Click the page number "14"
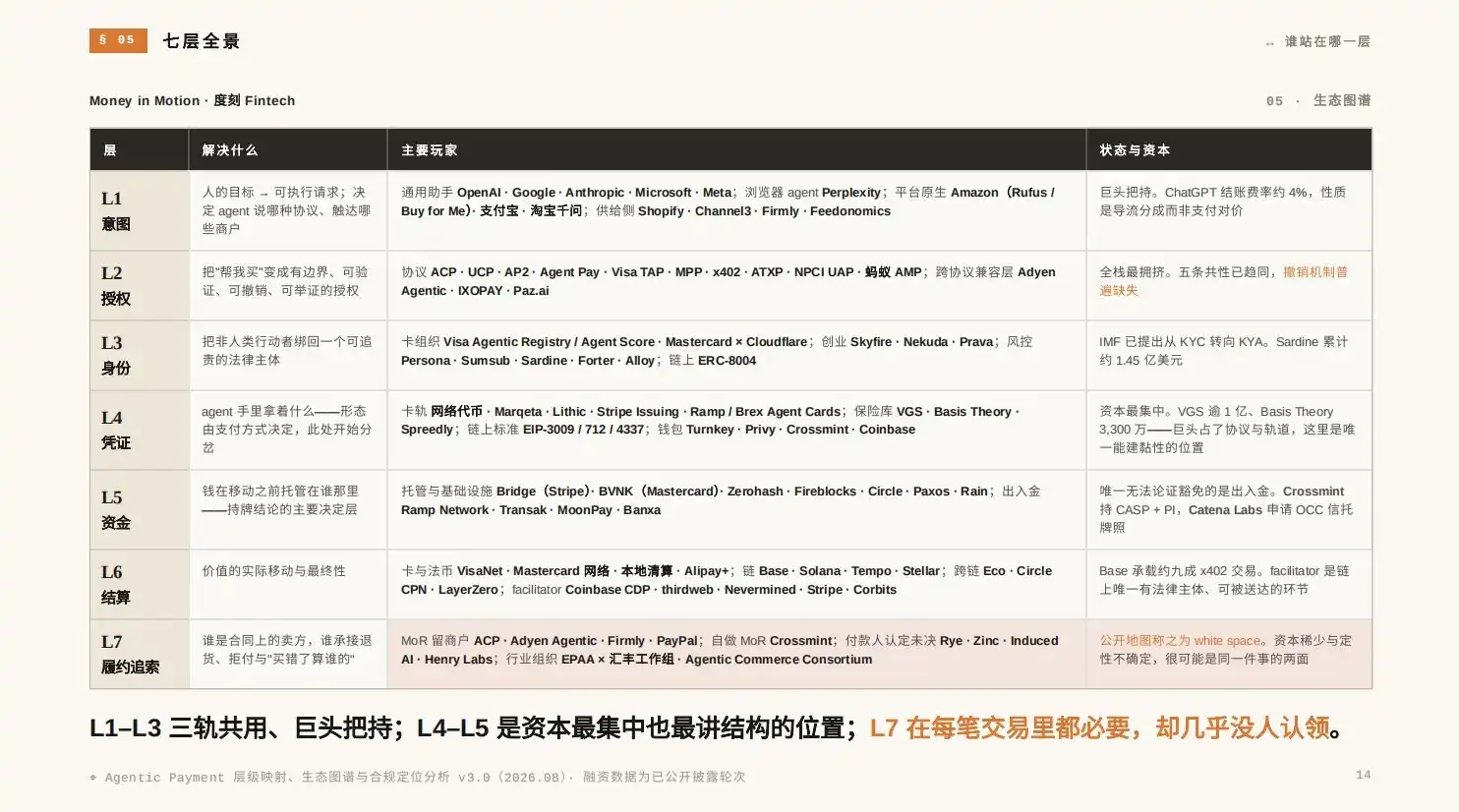The image size is (1459, 812). click(1363, 775)
